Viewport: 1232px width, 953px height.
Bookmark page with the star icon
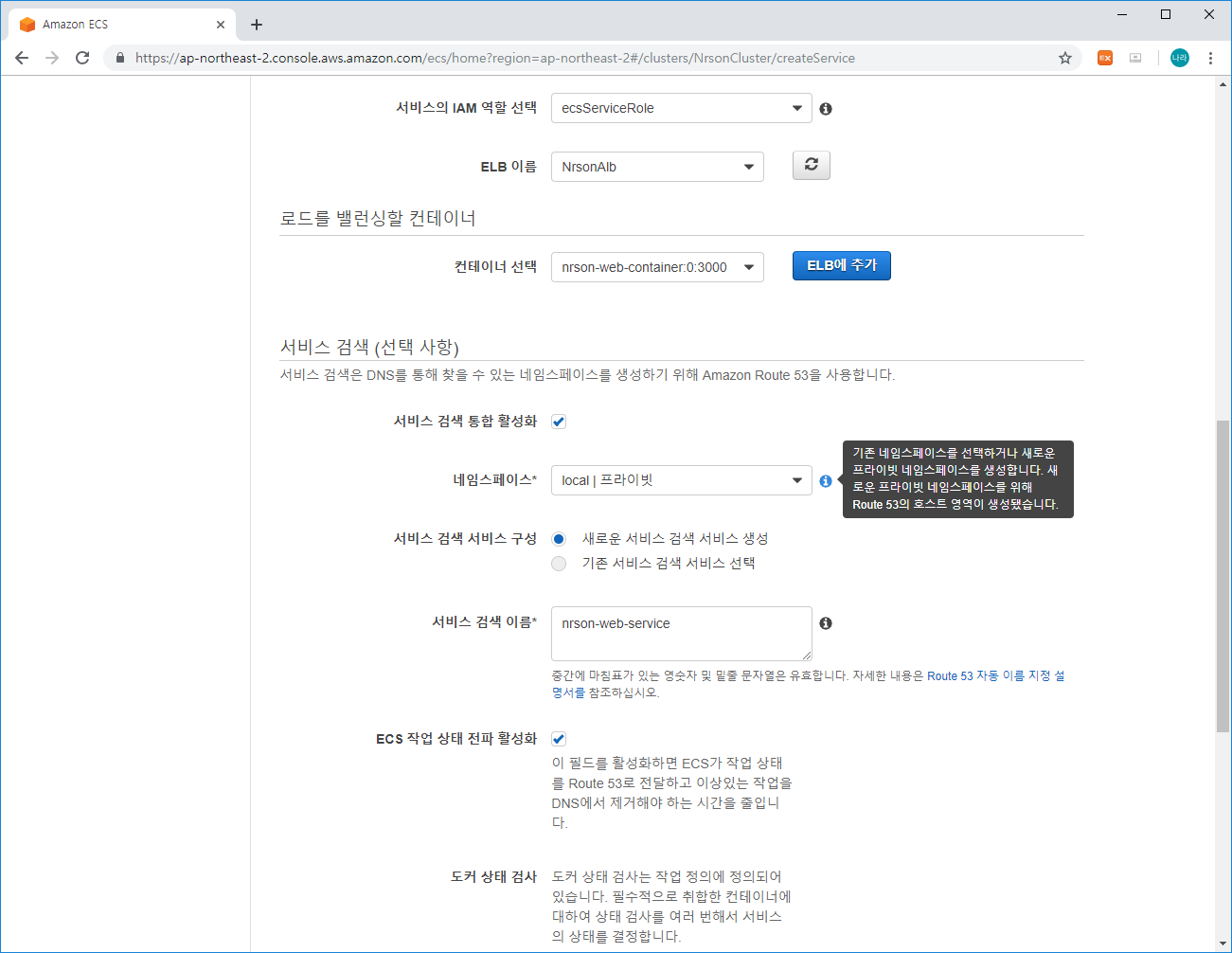coord(1065,58)
